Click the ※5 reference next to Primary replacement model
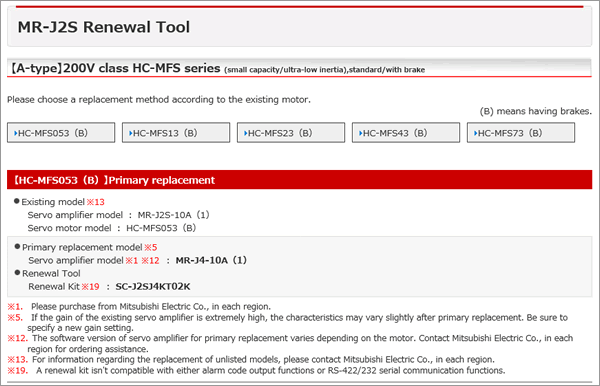This screenshot has height=386, width=600. (x=151, y=248)
